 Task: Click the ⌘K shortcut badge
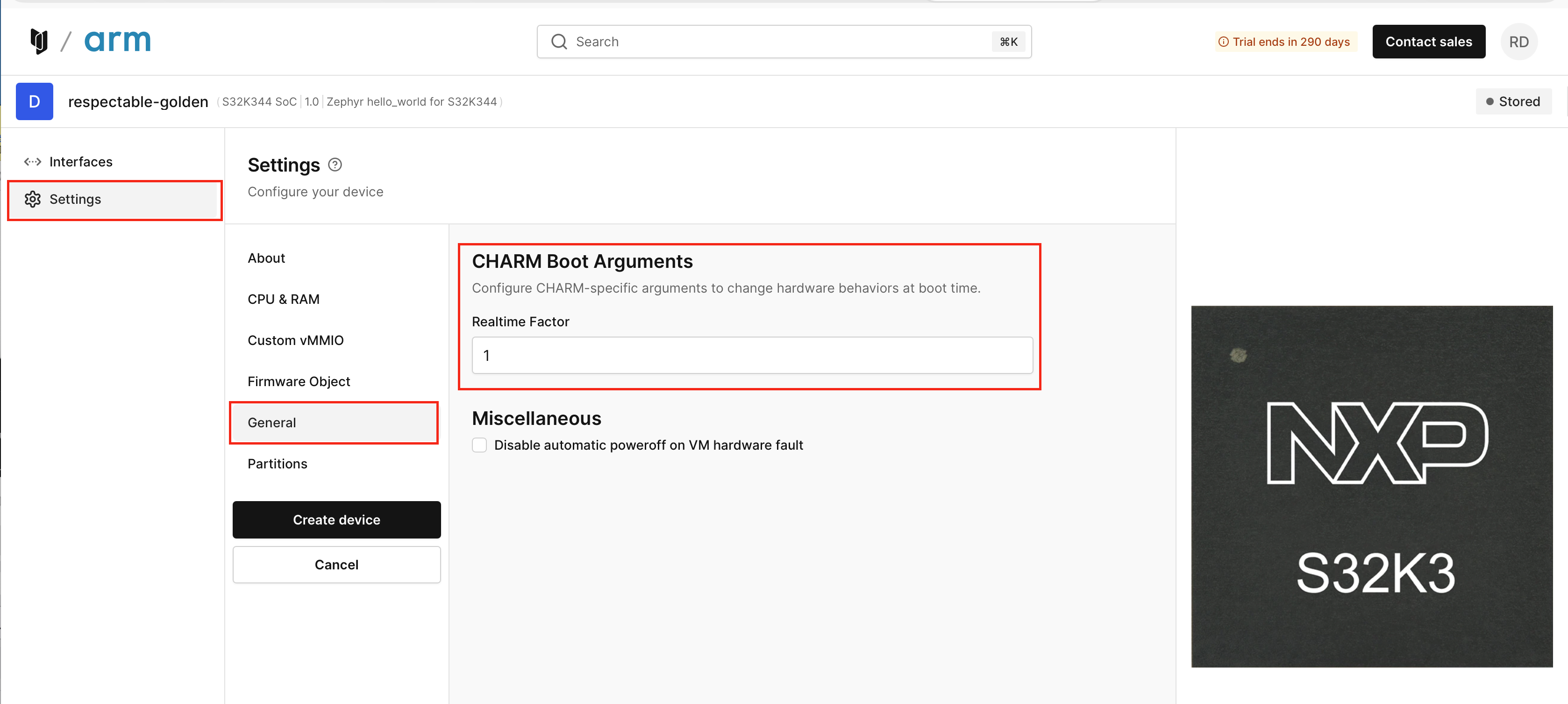click(1009, 42)
